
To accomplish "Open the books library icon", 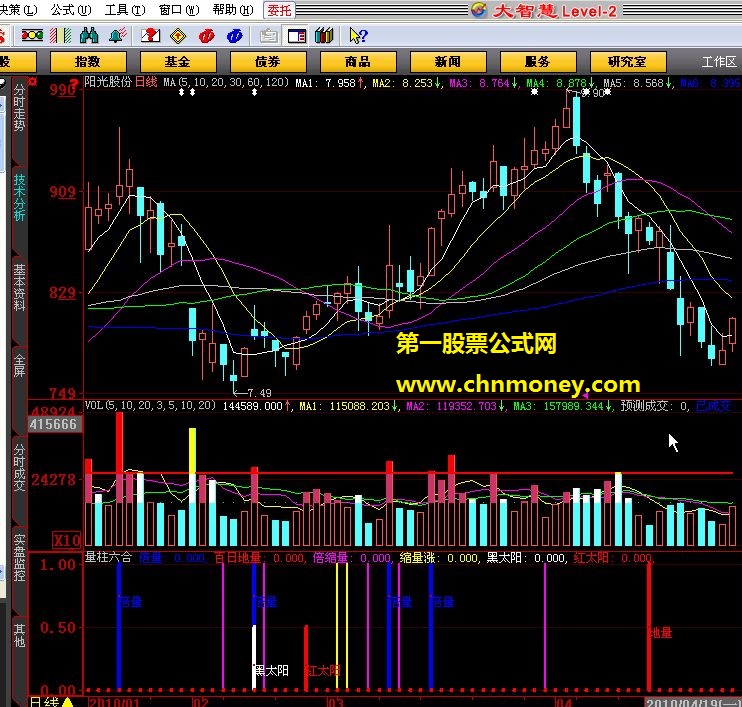I will pos(324,35).
